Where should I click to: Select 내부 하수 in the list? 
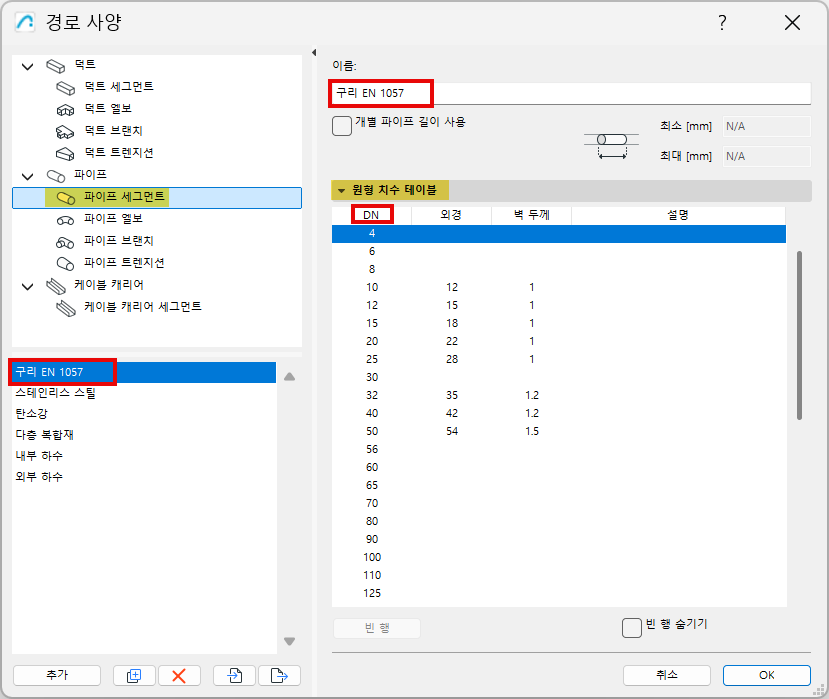pyautogui.click(x=144, y=456)
